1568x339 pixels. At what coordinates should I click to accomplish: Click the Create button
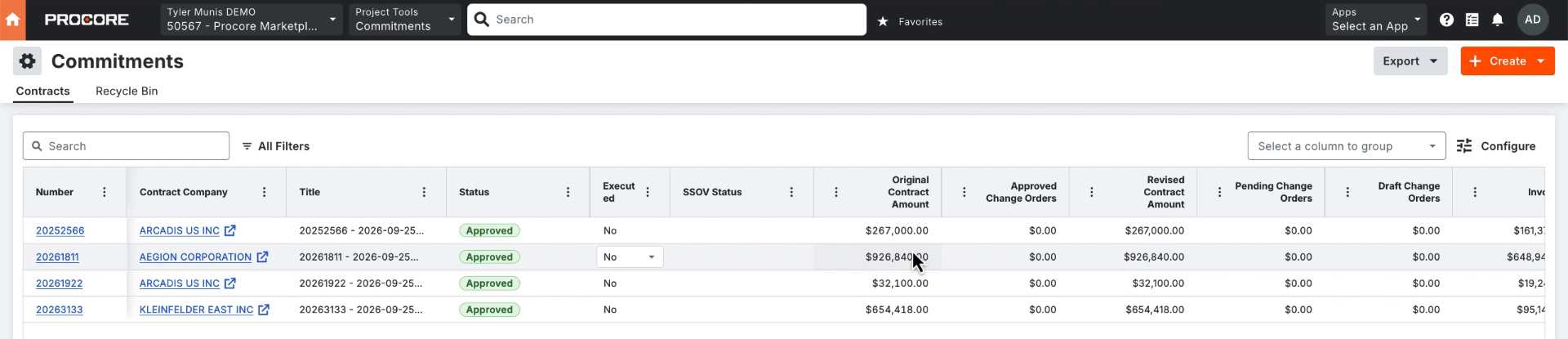click(1507, 61)
